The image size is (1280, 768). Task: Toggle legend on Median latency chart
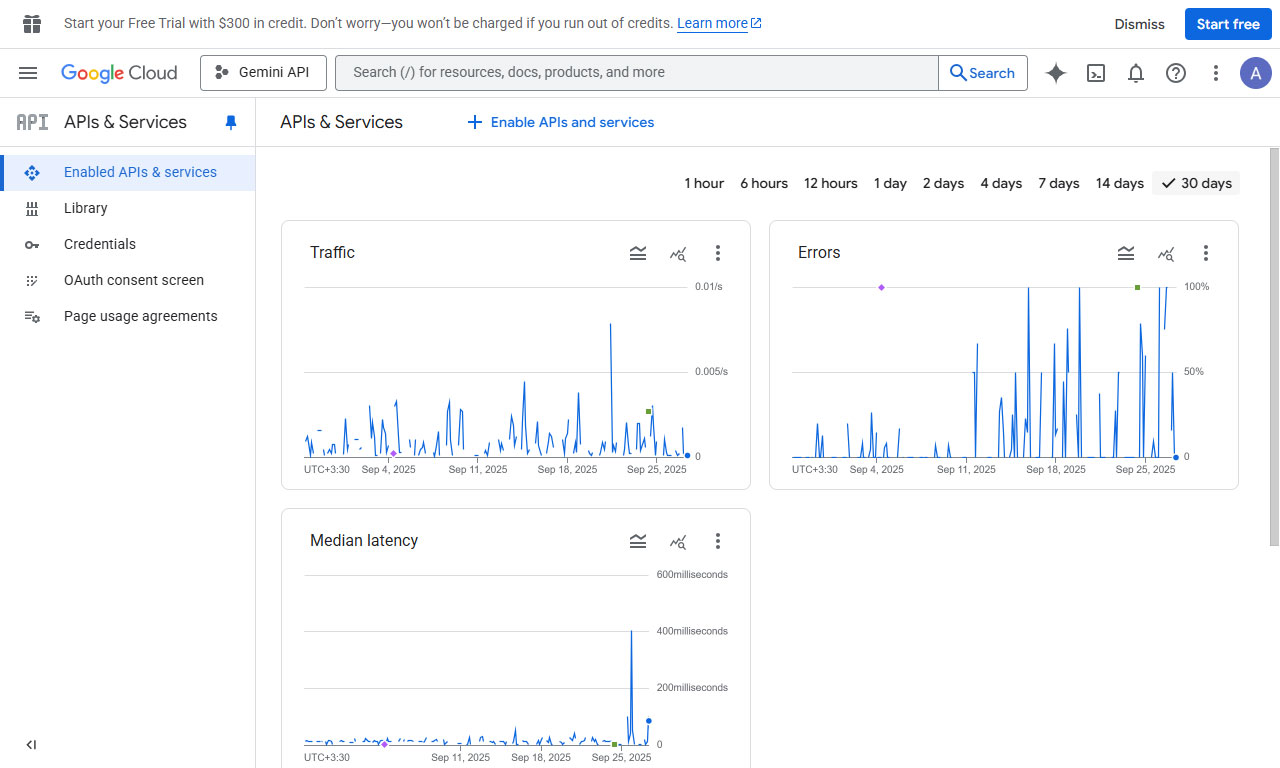click(x=638, y=541)
